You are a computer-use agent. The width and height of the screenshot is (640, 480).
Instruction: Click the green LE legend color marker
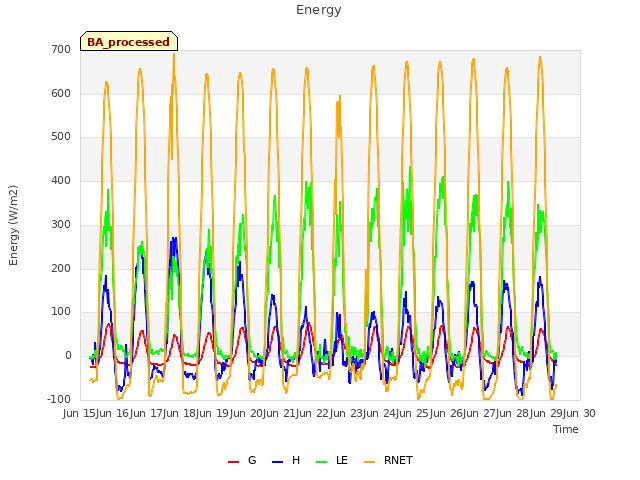tap(322, 462)
